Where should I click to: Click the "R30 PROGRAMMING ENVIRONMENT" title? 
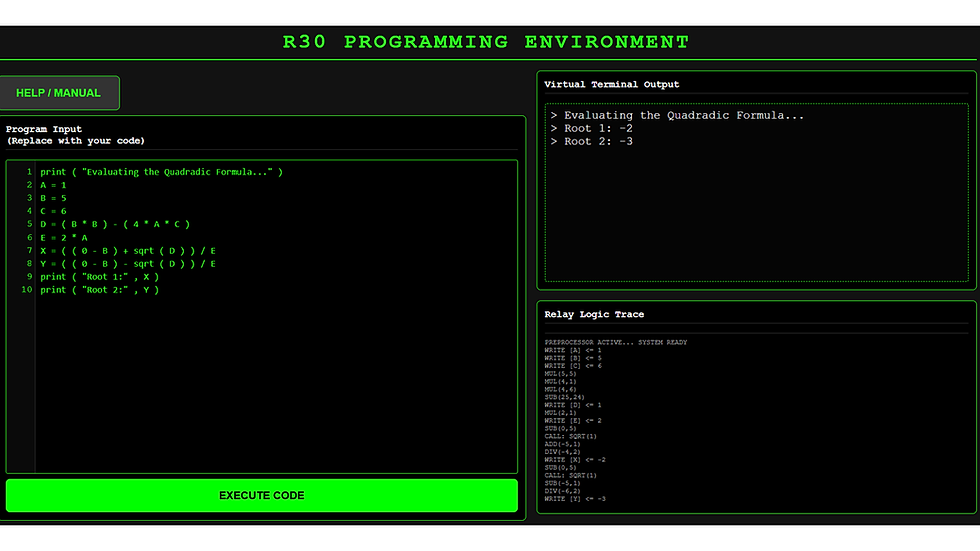(486, 42)
